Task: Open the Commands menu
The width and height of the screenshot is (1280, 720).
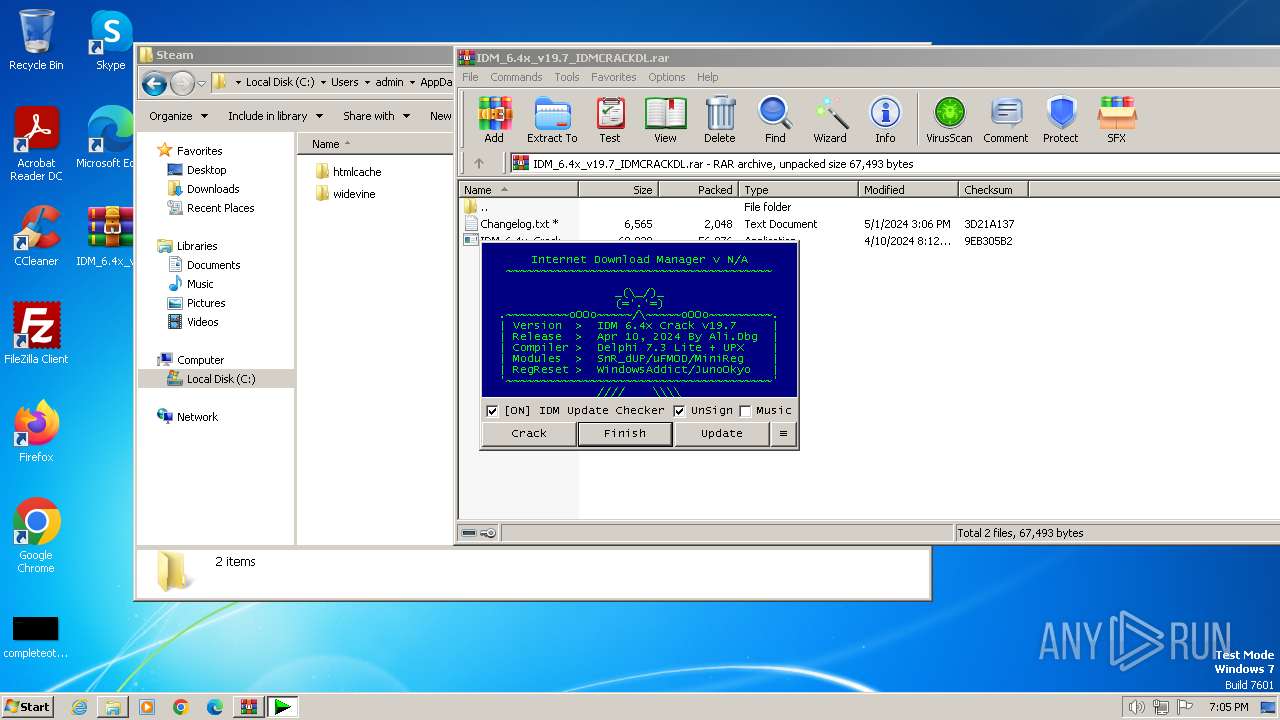Action: tap(516, 77)
